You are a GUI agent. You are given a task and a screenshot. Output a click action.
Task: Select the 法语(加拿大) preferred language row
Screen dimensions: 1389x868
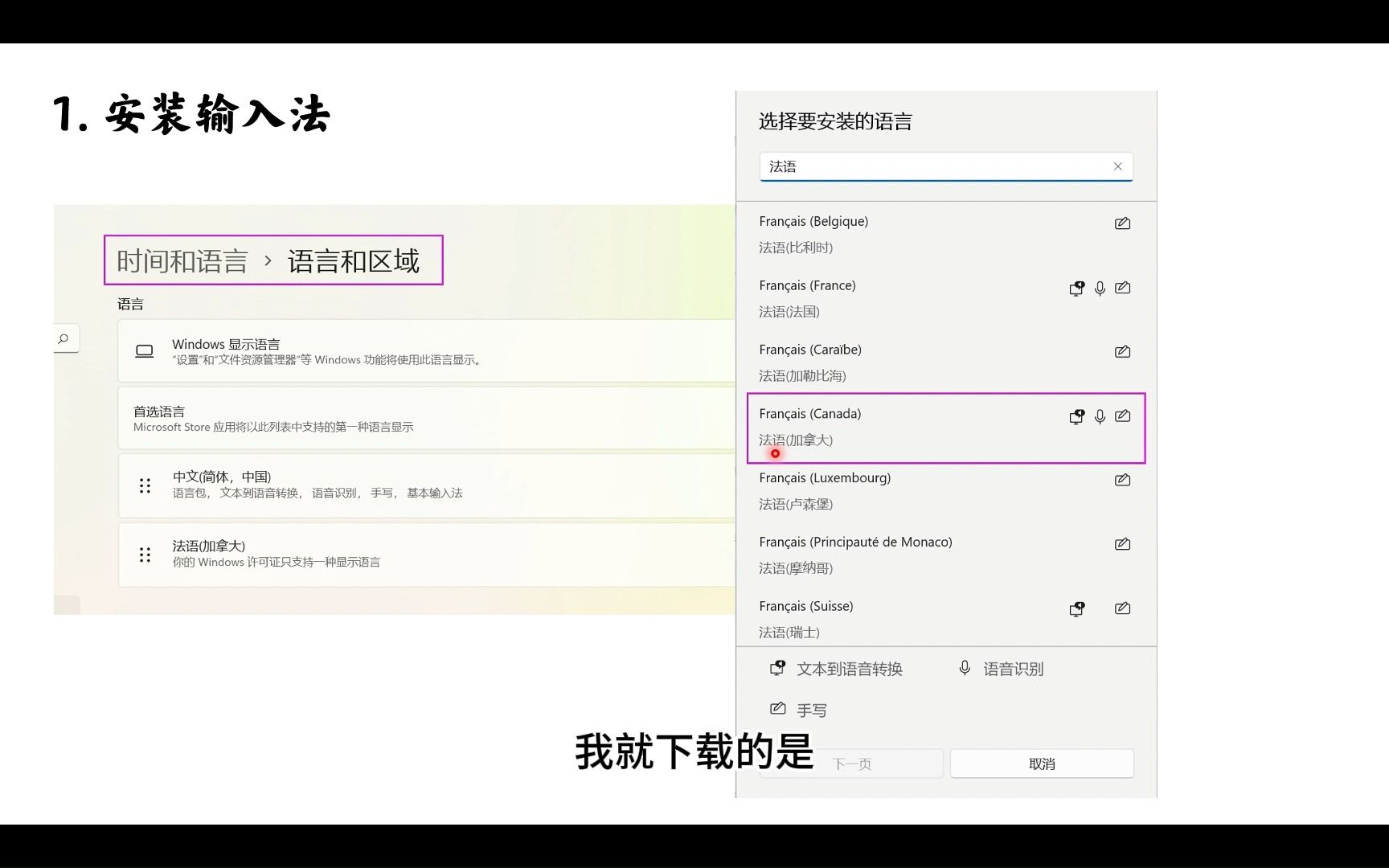427,555
